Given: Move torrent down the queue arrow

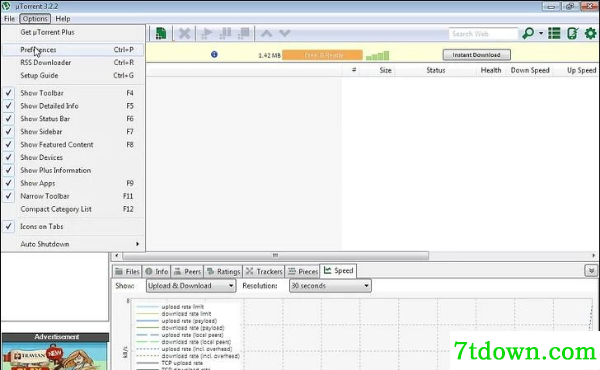Looking at the screenshot, I should tap(285, 34).
